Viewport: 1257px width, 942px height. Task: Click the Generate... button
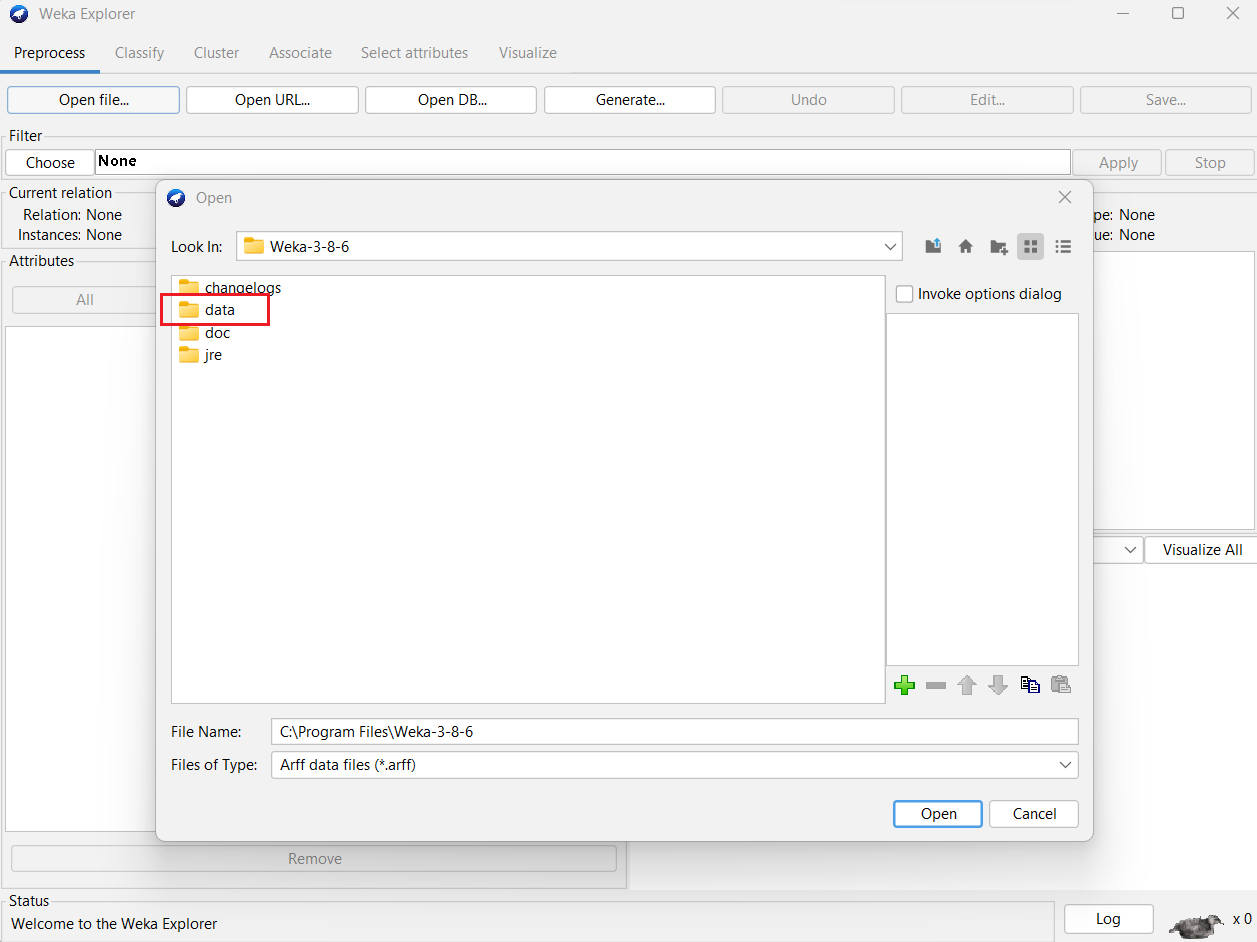click(630, 100)
